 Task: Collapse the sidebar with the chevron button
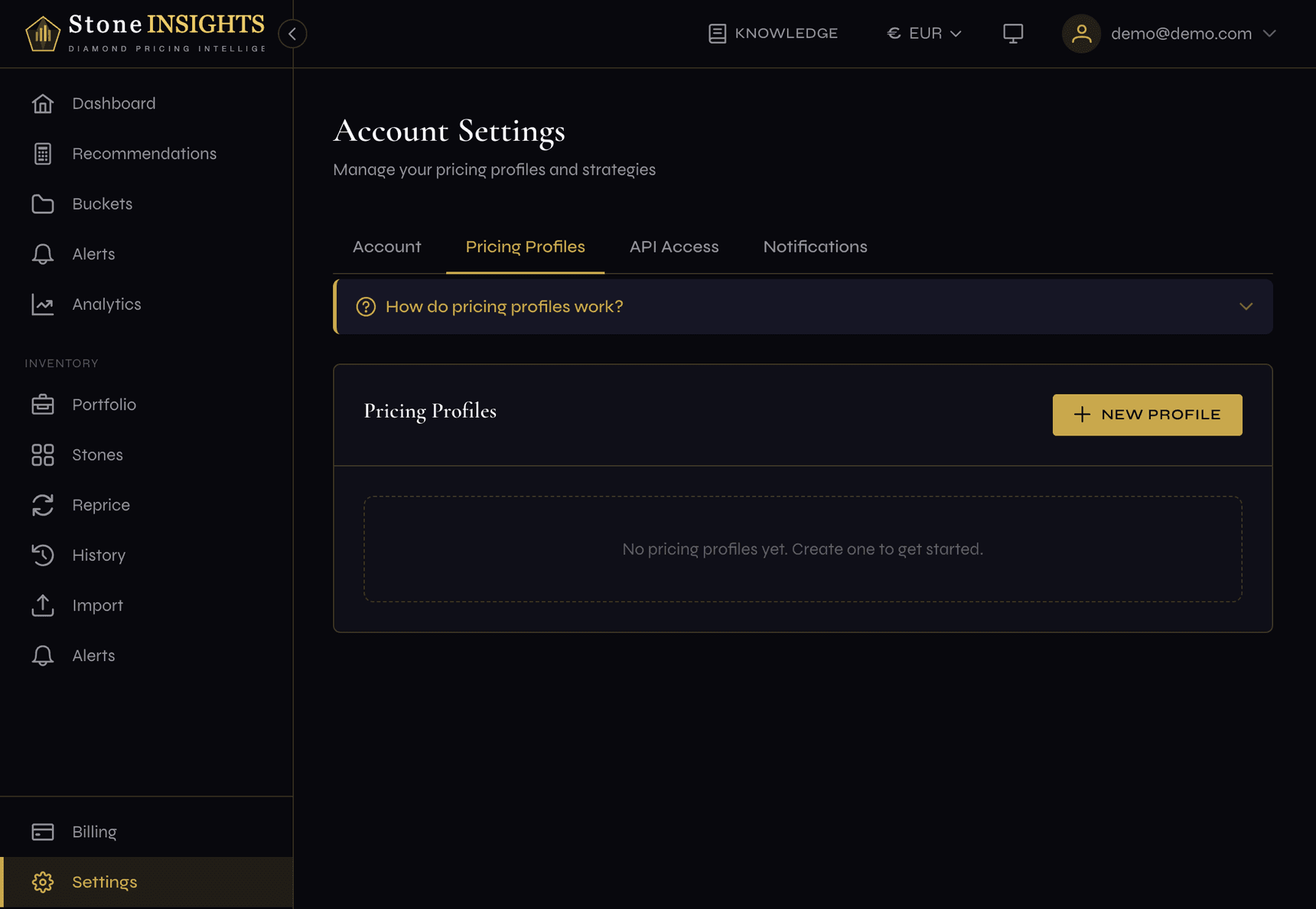pyautogui.click(x=292, y=34)
